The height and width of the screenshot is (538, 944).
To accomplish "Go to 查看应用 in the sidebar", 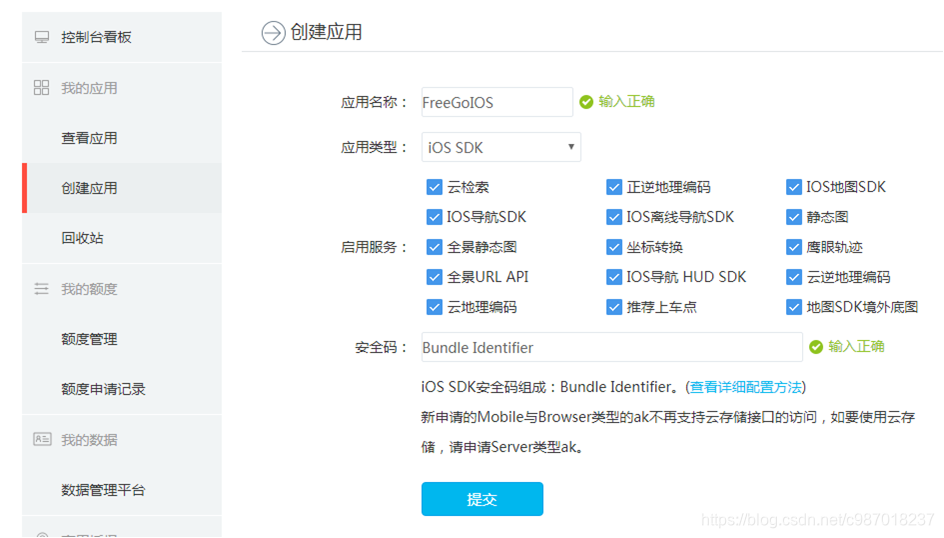I will coord(122,138).
